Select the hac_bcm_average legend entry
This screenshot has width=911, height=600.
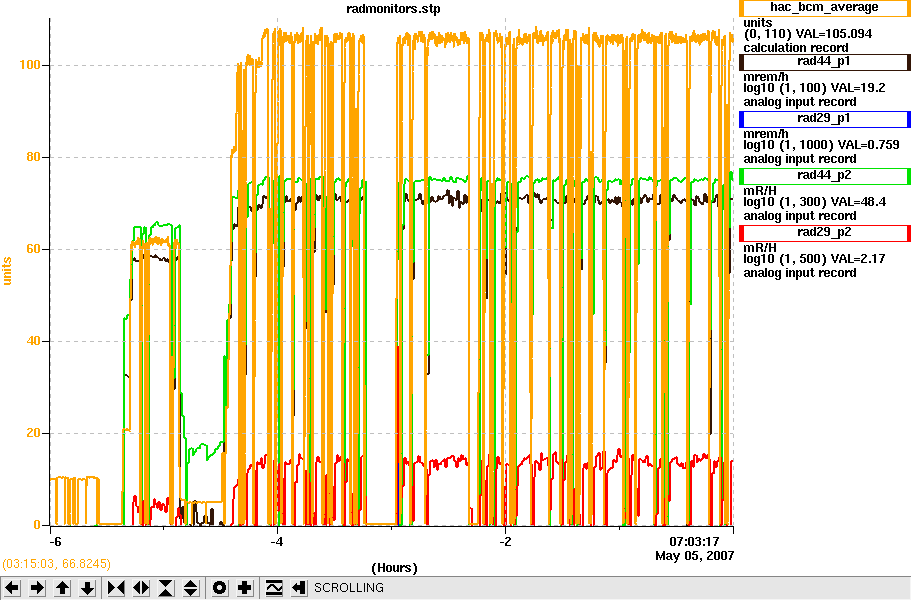(x=824, y=8)
